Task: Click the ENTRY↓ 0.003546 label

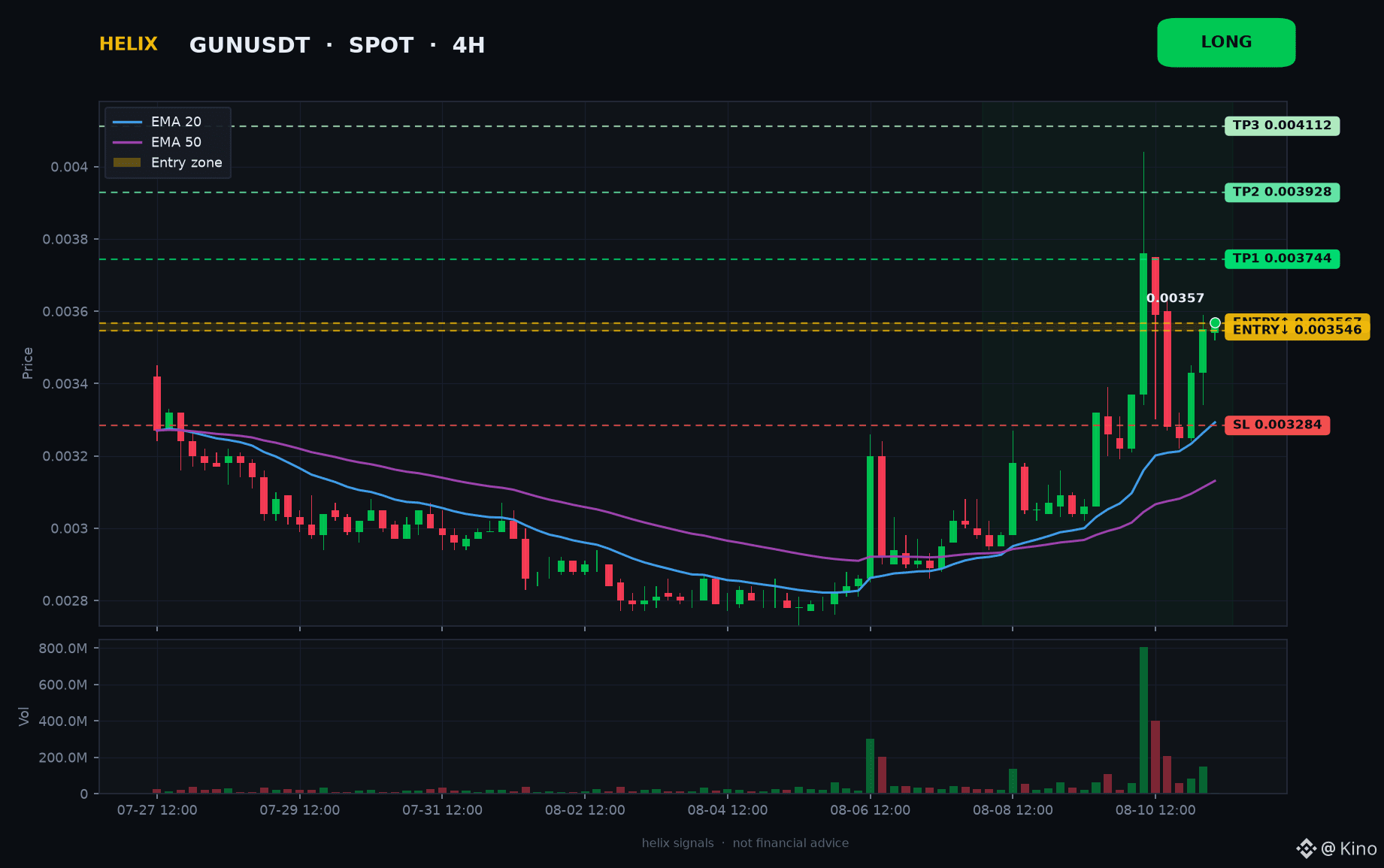Action: point(1297,330)
